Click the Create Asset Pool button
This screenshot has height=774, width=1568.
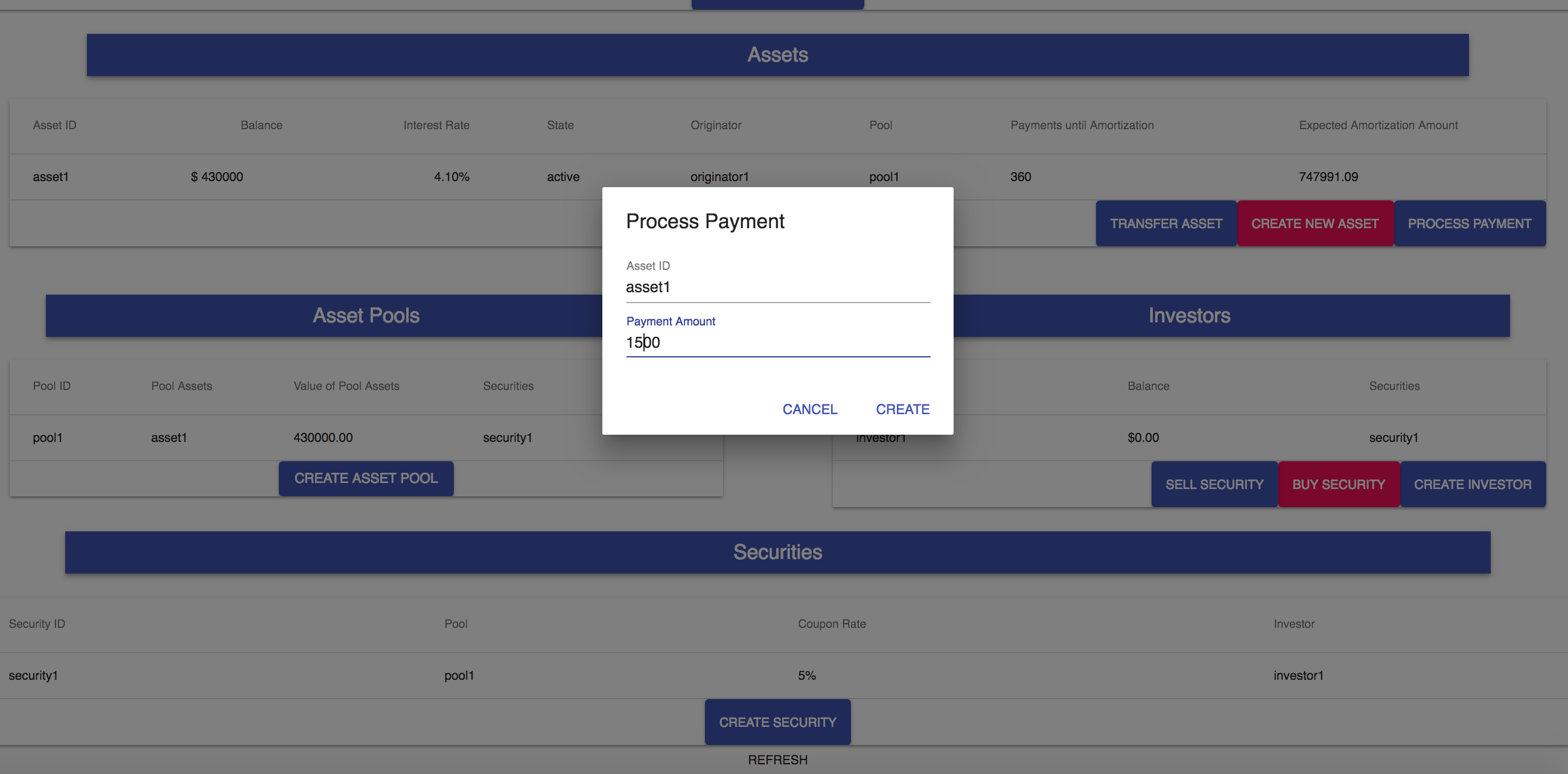[x=366, y=479]
